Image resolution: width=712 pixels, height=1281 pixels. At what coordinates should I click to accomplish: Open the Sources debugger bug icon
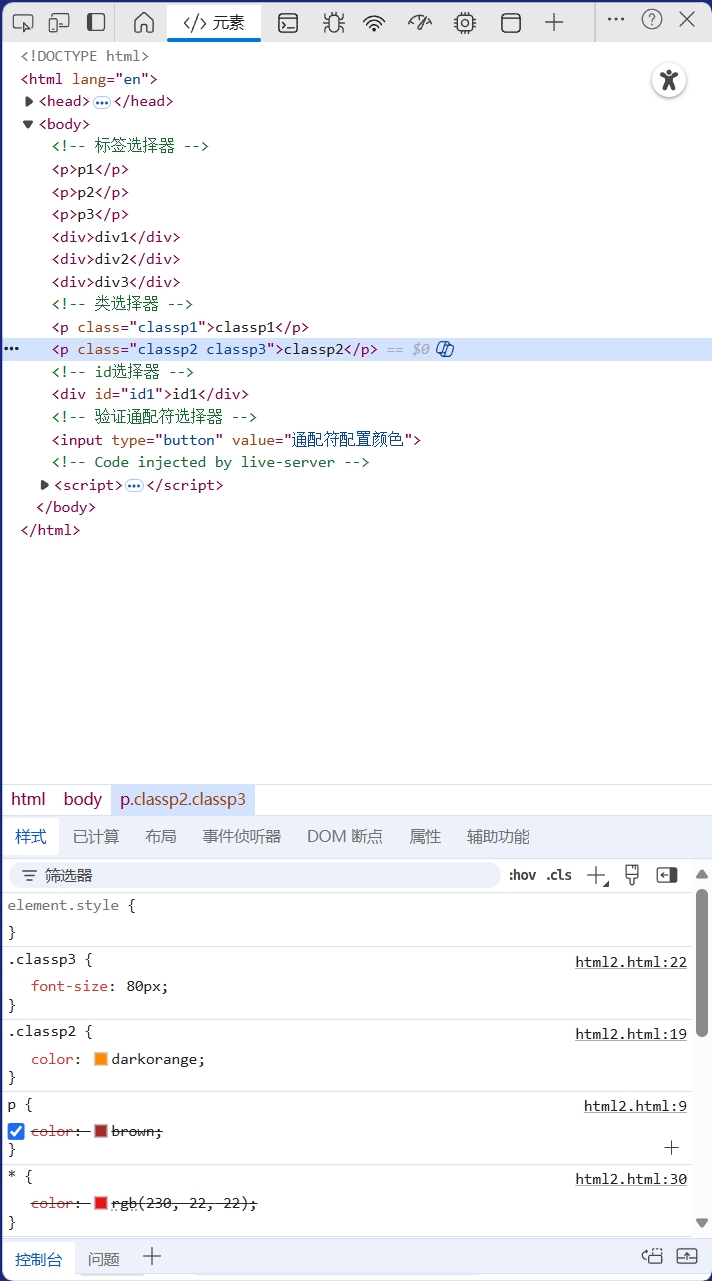click(334, 22)
